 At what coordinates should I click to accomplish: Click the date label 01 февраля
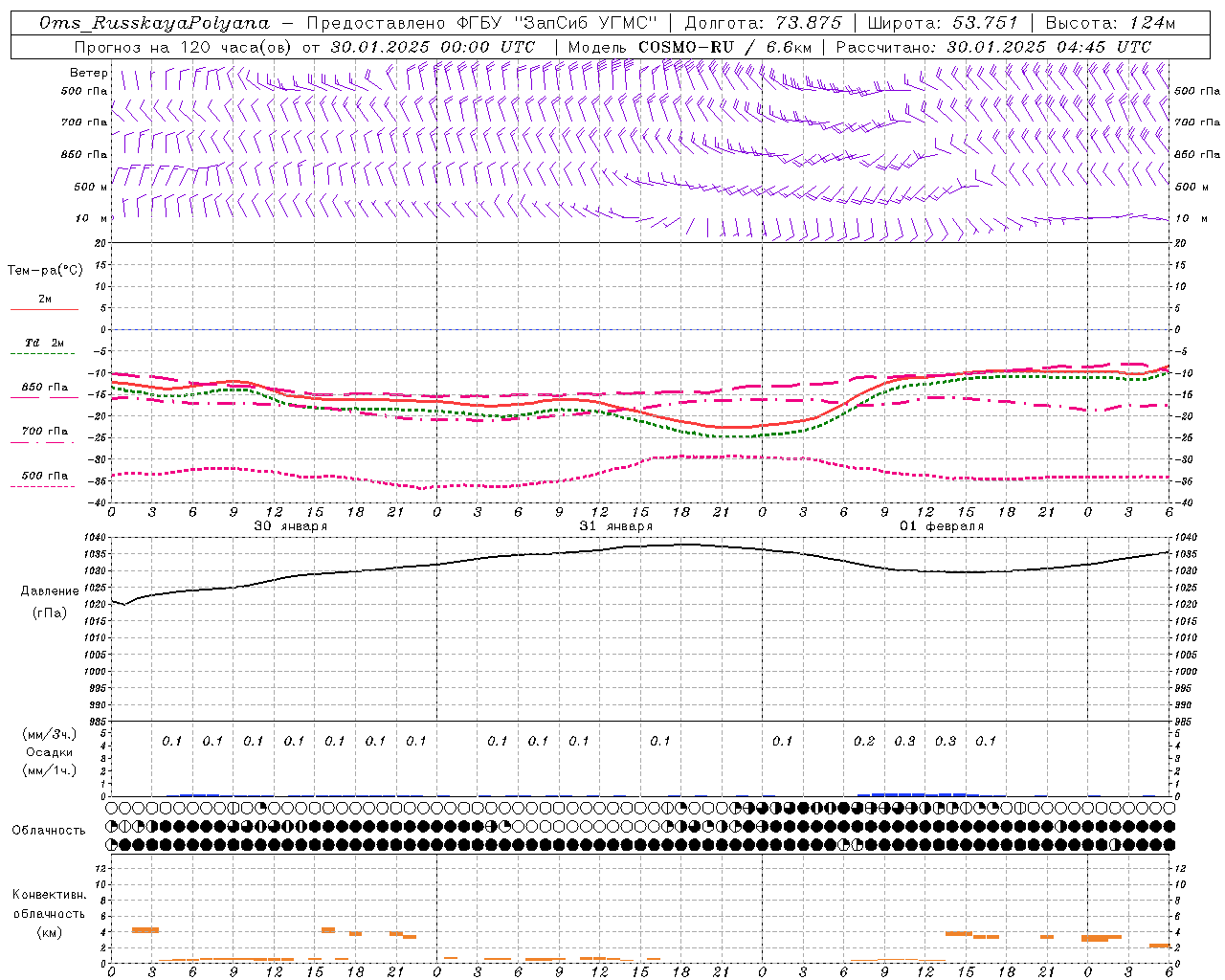(942, 526)
